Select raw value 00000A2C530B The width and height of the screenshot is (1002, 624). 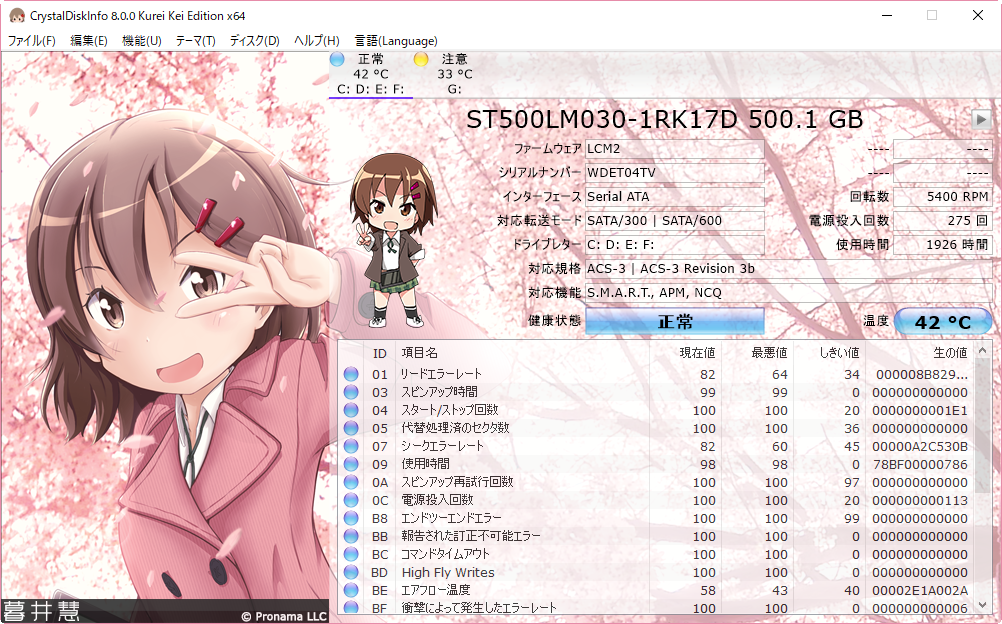(920, 446)
